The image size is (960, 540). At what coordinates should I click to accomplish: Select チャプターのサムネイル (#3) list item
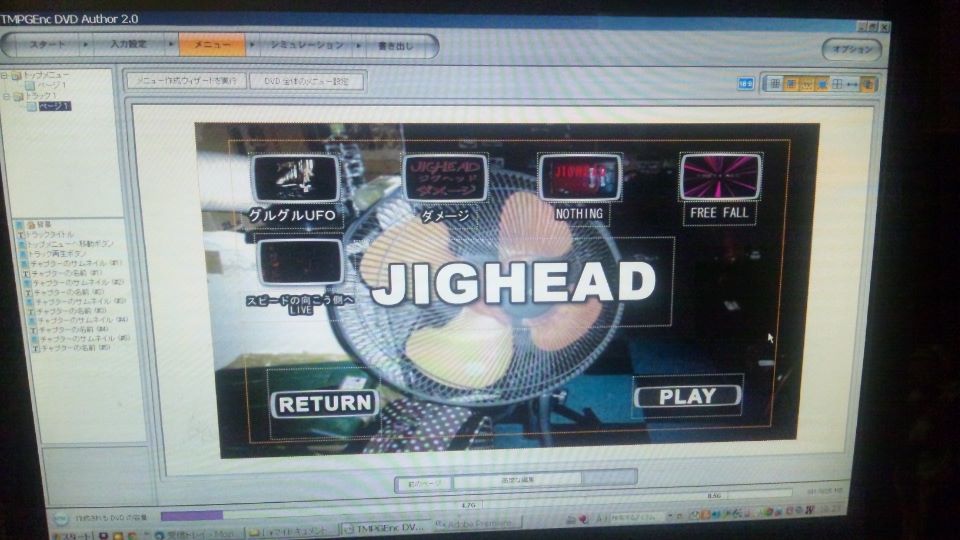click(x=80, y=301)
